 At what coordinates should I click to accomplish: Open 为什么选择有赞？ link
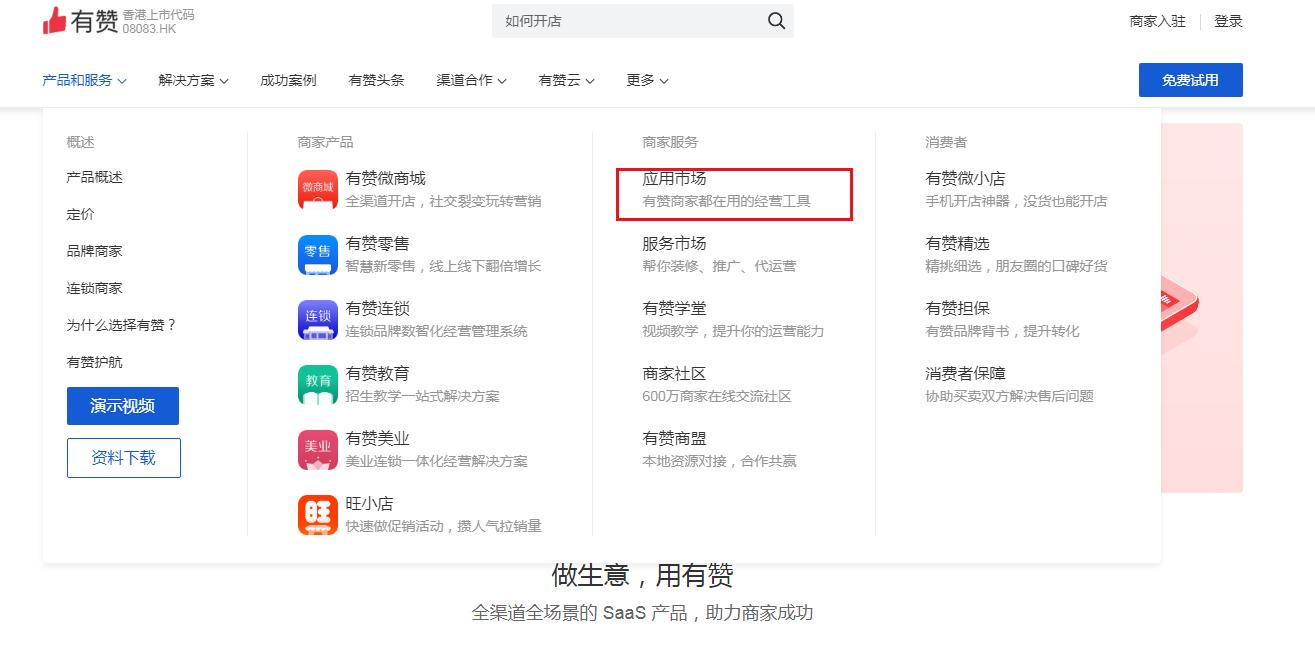coord(122,325)
